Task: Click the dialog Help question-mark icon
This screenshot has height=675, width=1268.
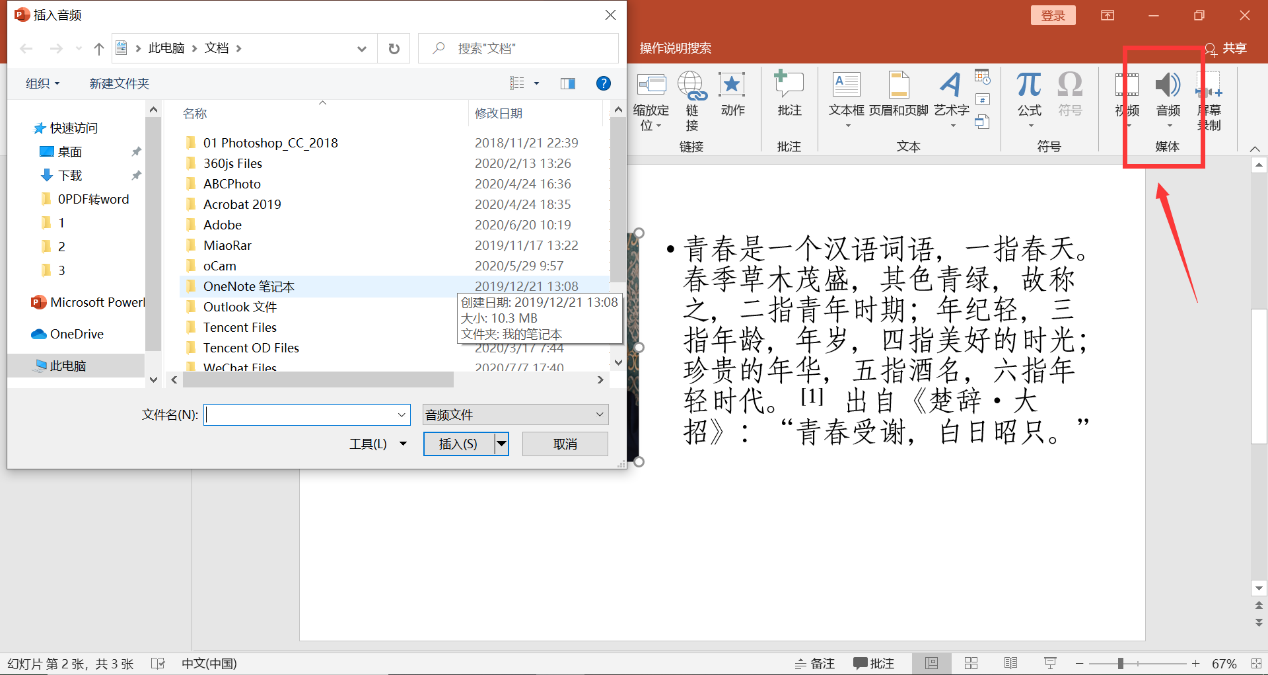Action: coord(603,83)
